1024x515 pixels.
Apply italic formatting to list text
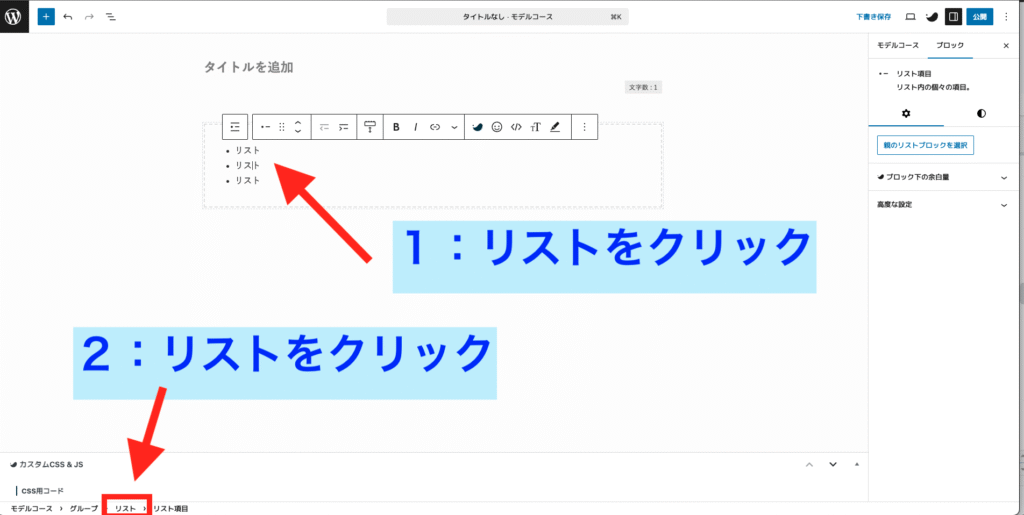point(415,127)
